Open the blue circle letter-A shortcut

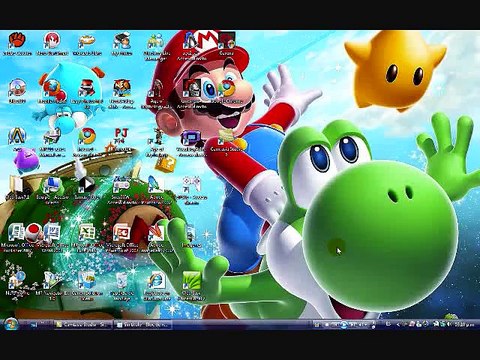tap(17, 136)
